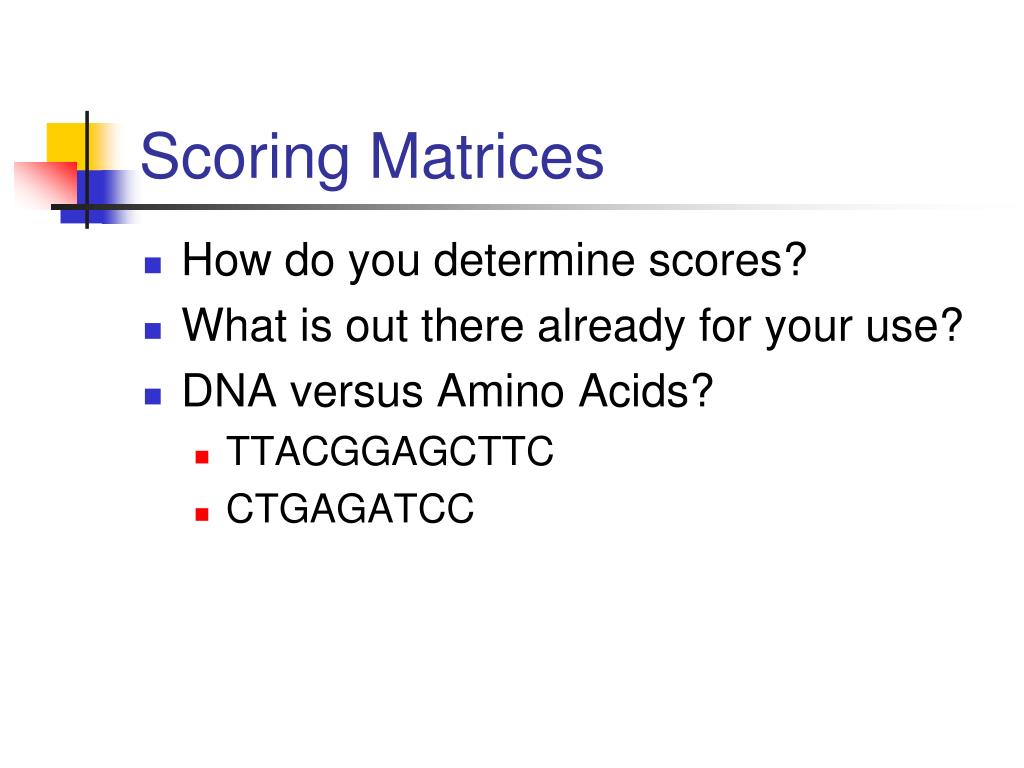The height and width of the screenshot is (768, 1024).
Task: Click the sequence TTACGGAGCTTC
Action: (390, 451)
